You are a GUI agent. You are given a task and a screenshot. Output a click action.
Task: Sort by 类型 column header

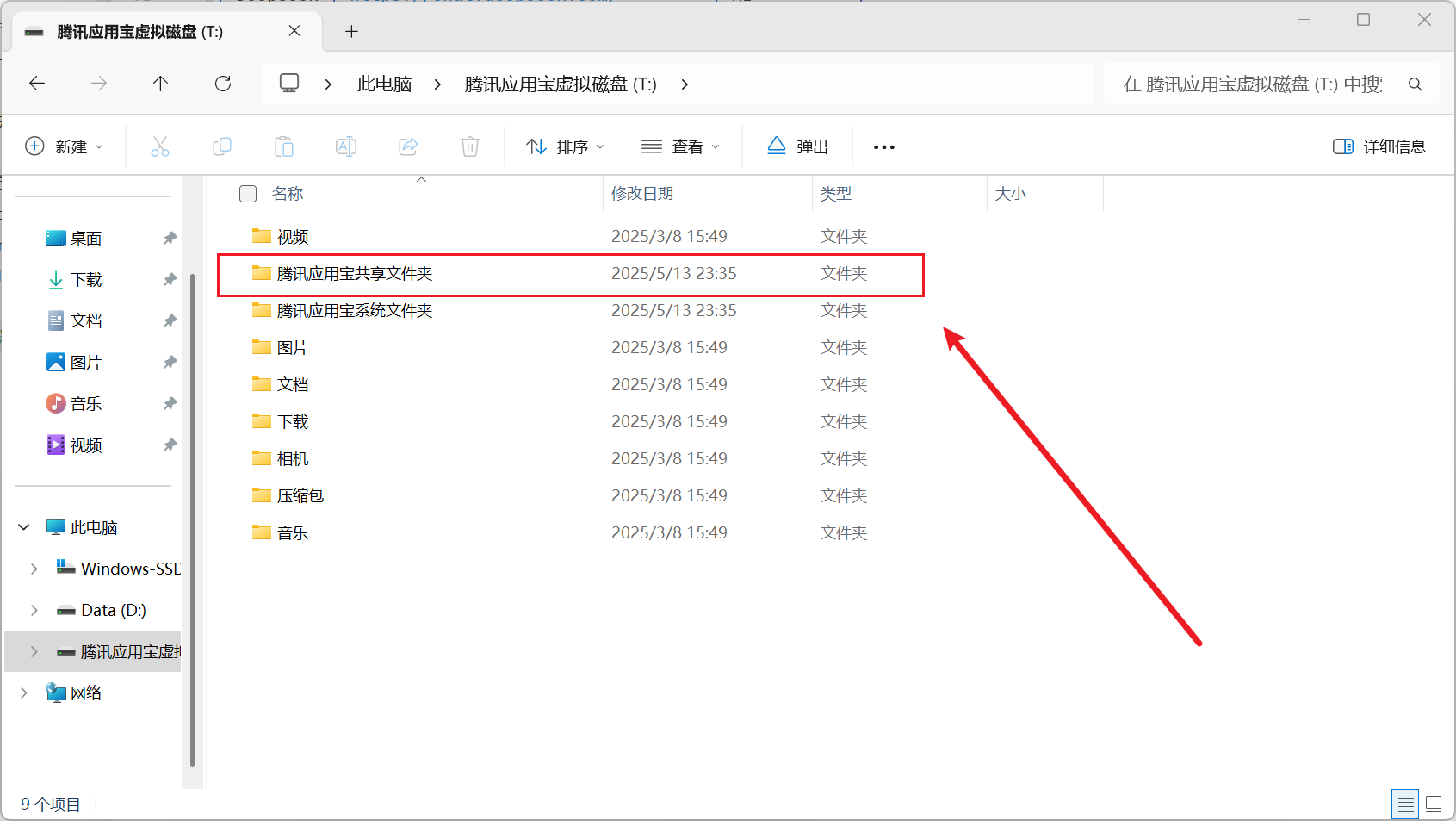click(x=836, y=194)
